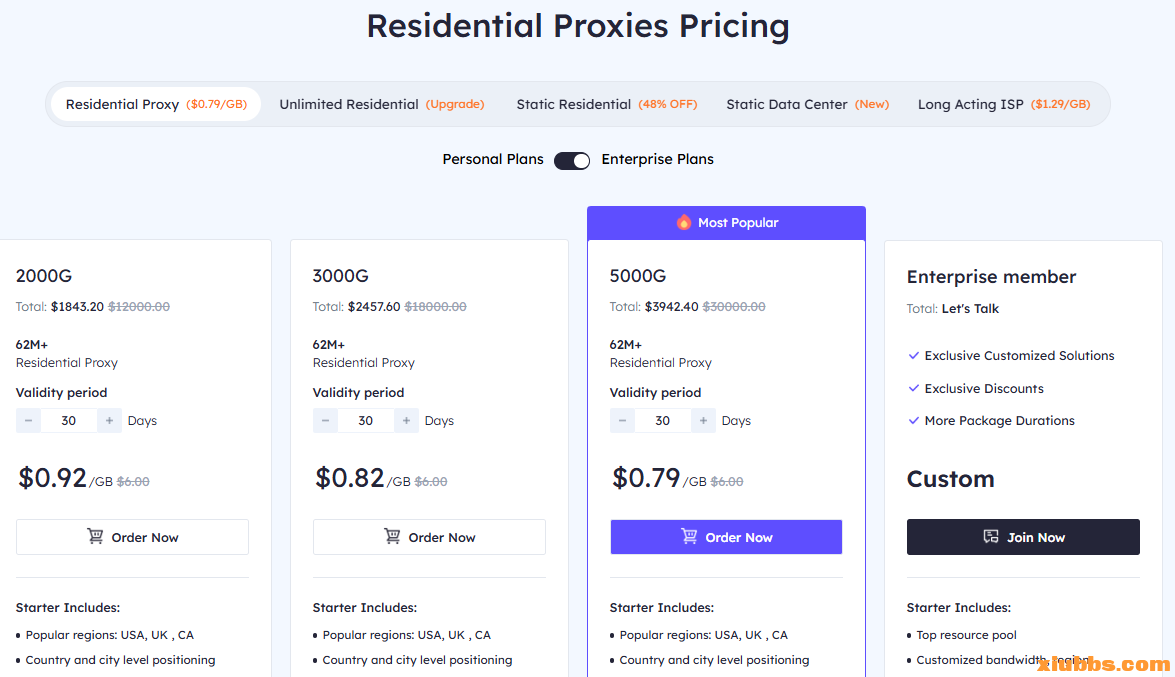Click minus icon in 5000G plan
Screen dimensions: 1175x677
click(x=623, y=421)
